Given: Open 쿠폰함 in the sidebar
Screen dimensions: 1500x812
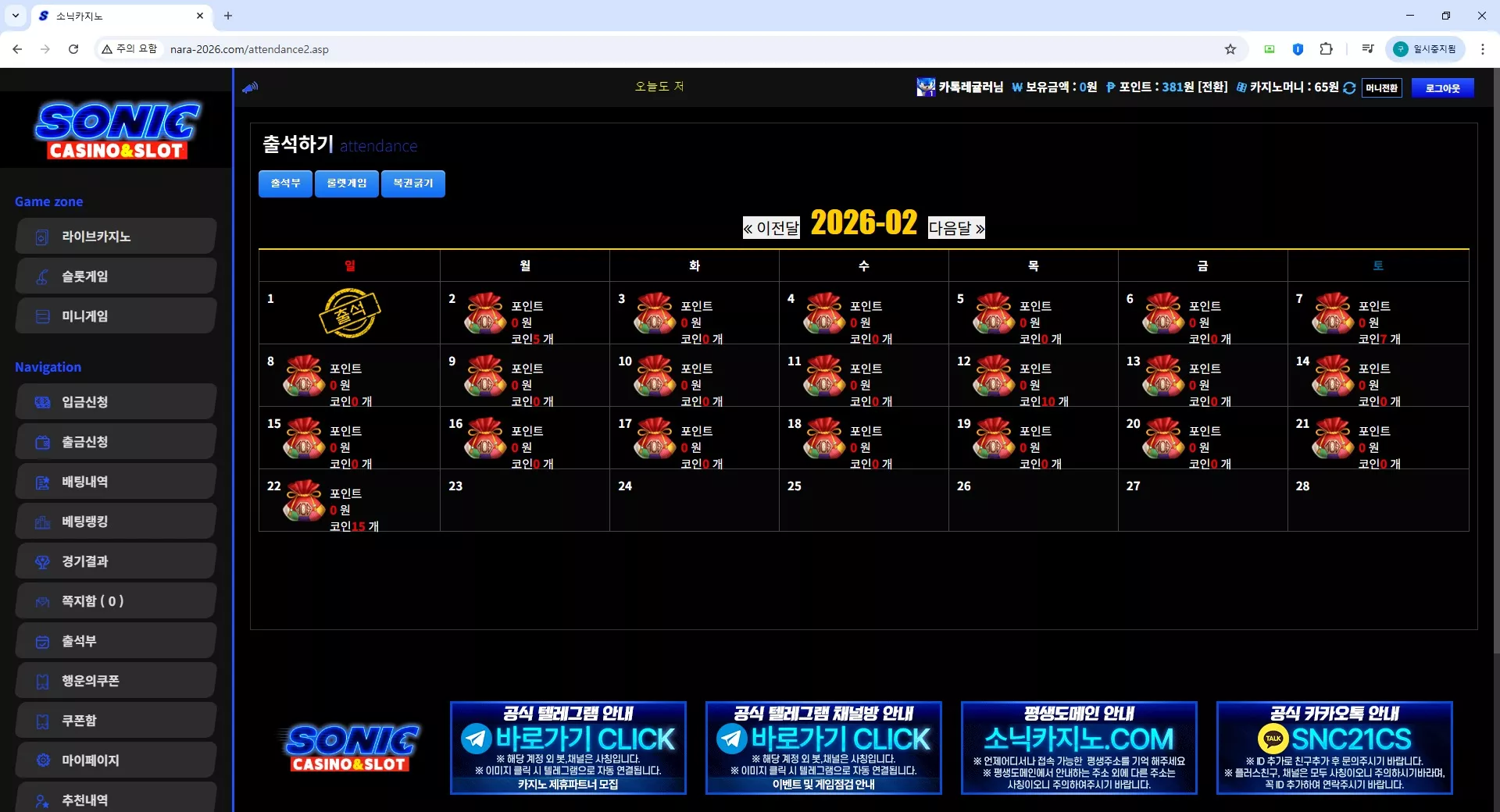Looking at the screenshot, I should (116, 720).
